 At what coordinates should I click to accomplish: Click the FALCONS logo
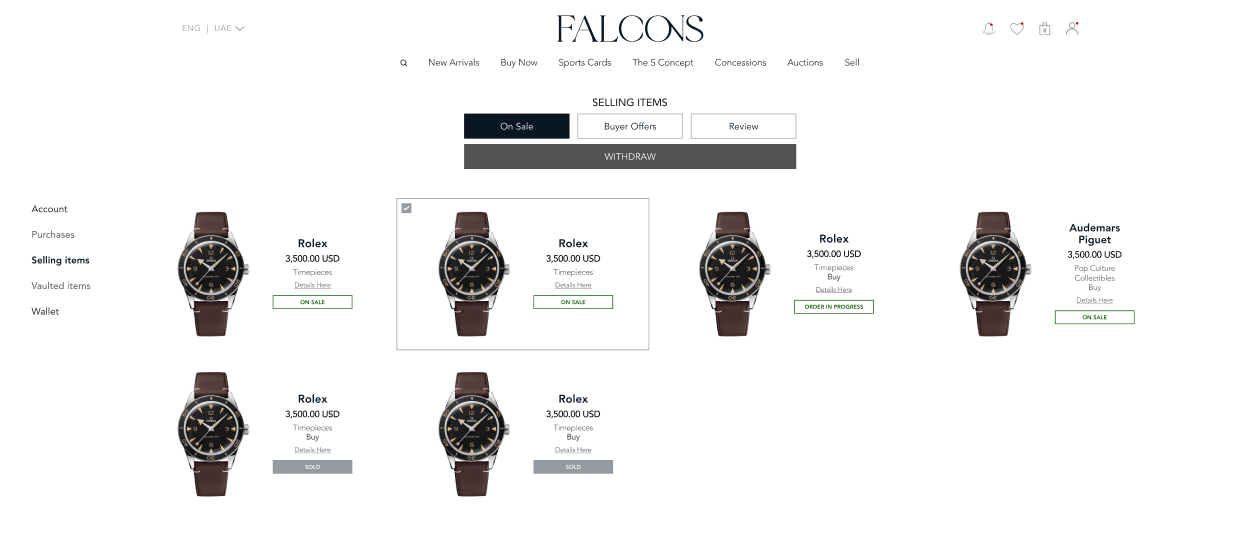tap(630, 29)
